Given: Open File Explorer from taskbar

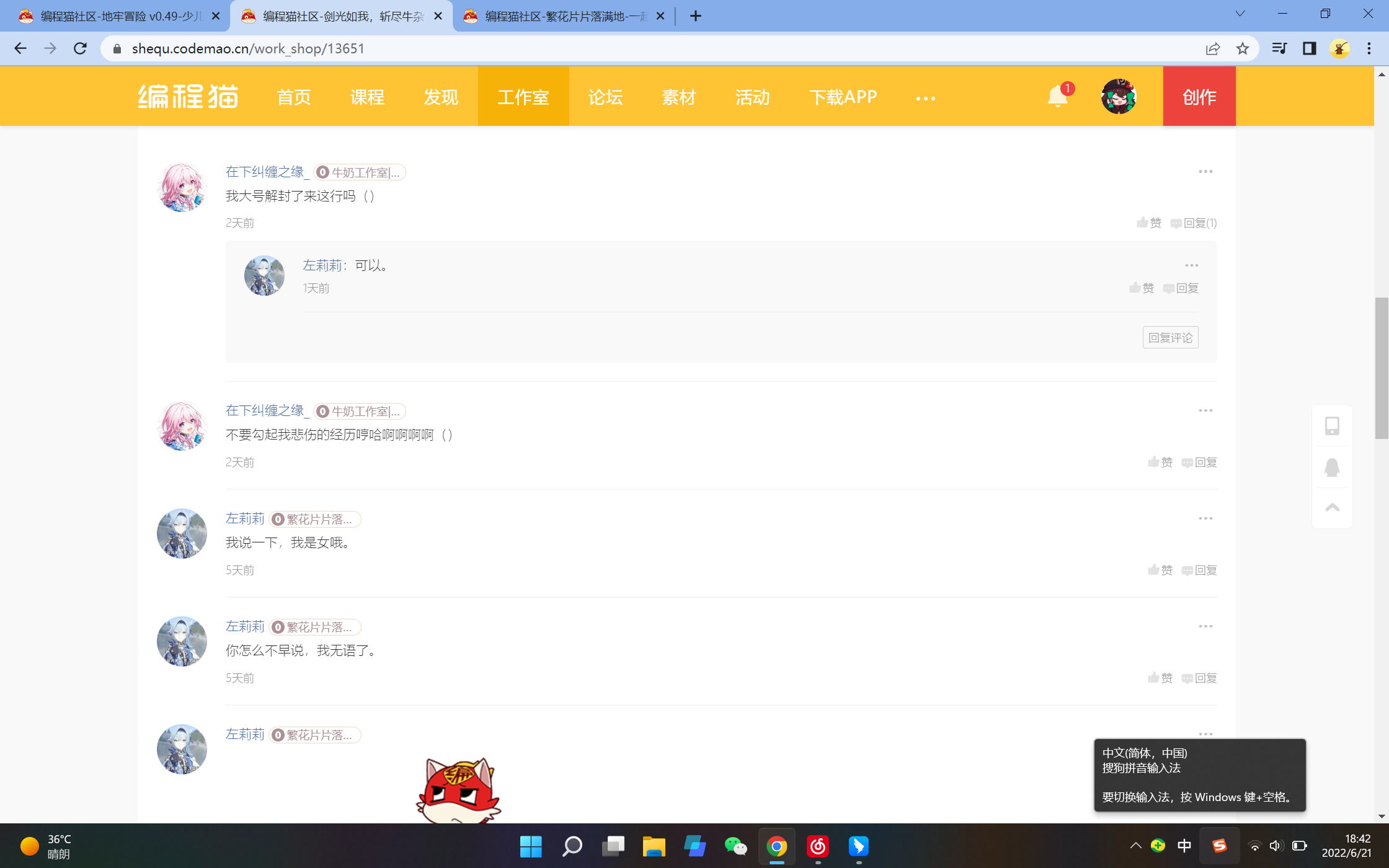Looking at the screenshot, I should [x=654, y=846].
